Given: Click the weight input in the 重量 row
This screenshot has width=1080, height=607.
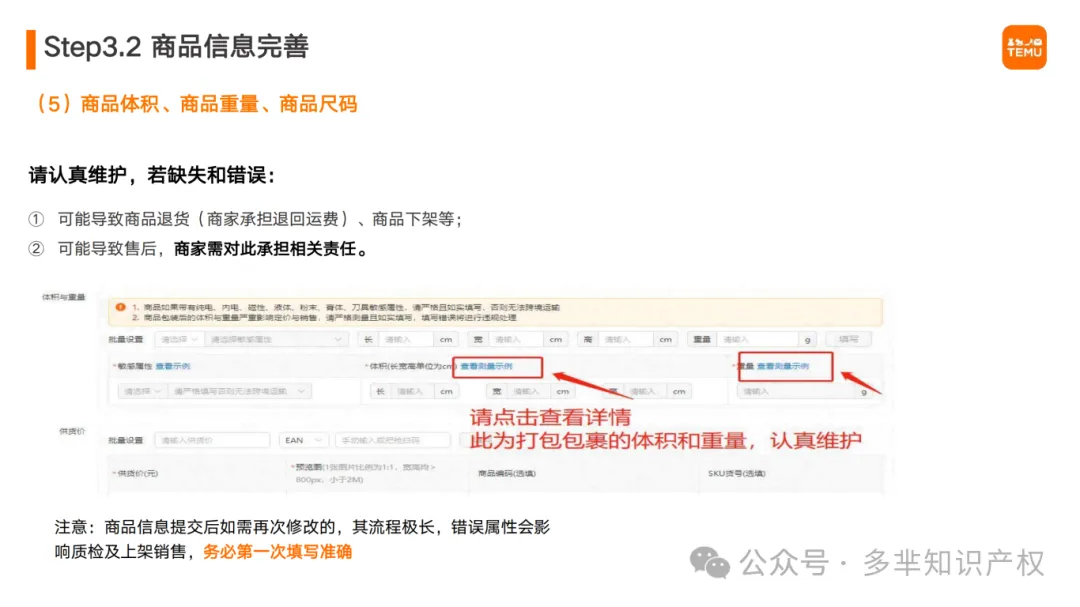Looking at the screenshot, I should (x=796, y=391).
